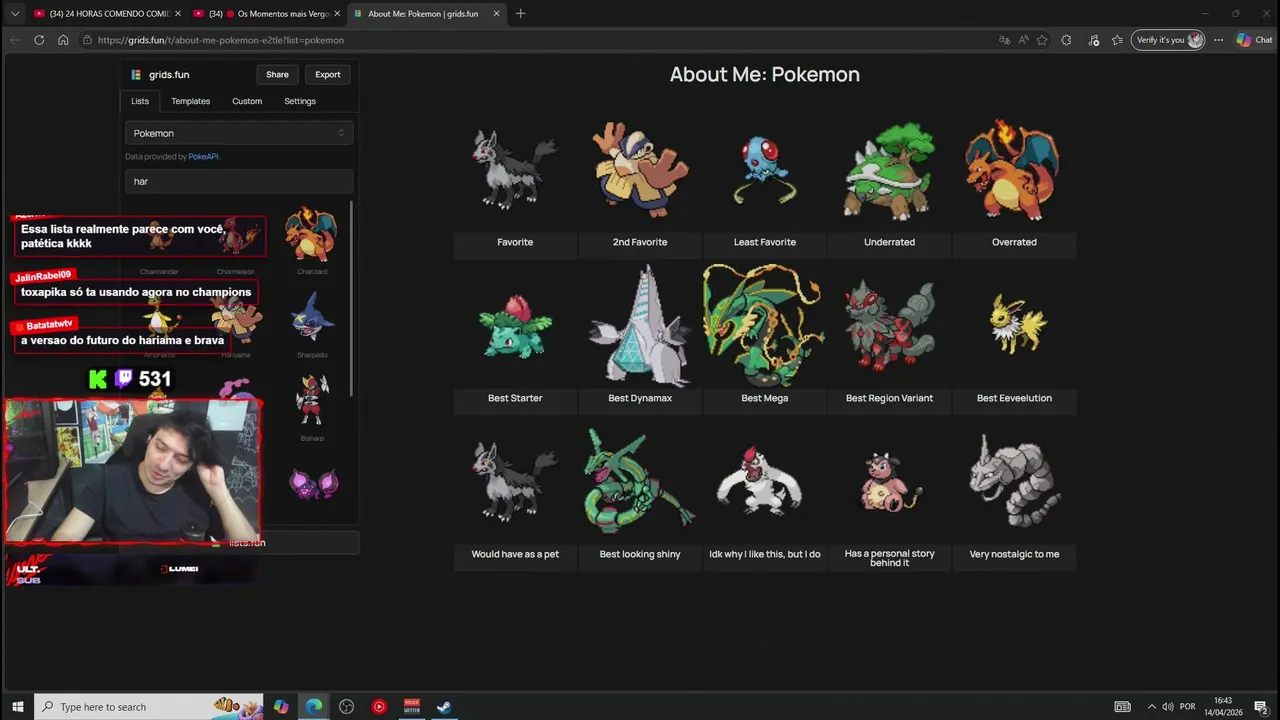Open a new browser tab
1280x720 pixels.
[521, 14]
